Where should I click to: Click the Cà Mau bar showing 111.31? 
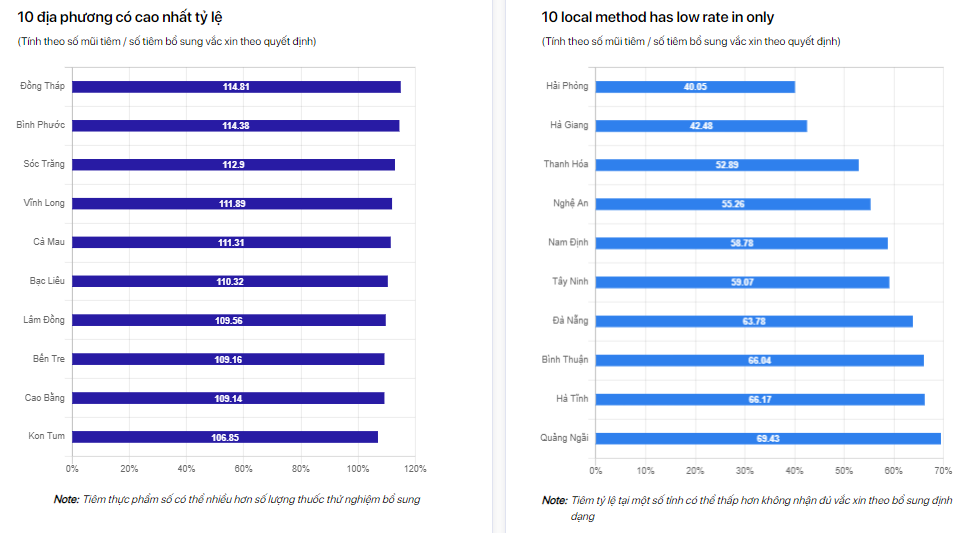tap(231, 243)
